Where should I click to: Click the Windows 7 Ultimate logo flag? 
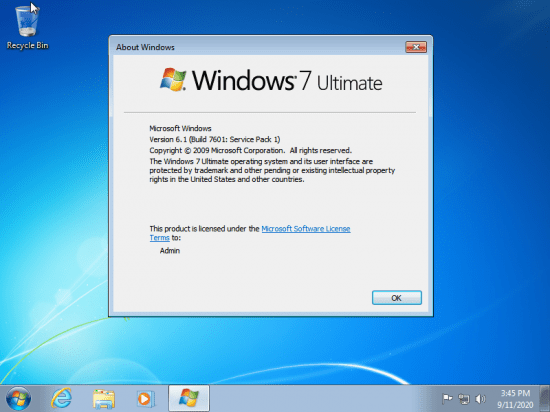pyautogui.click(x=173, y=80)
